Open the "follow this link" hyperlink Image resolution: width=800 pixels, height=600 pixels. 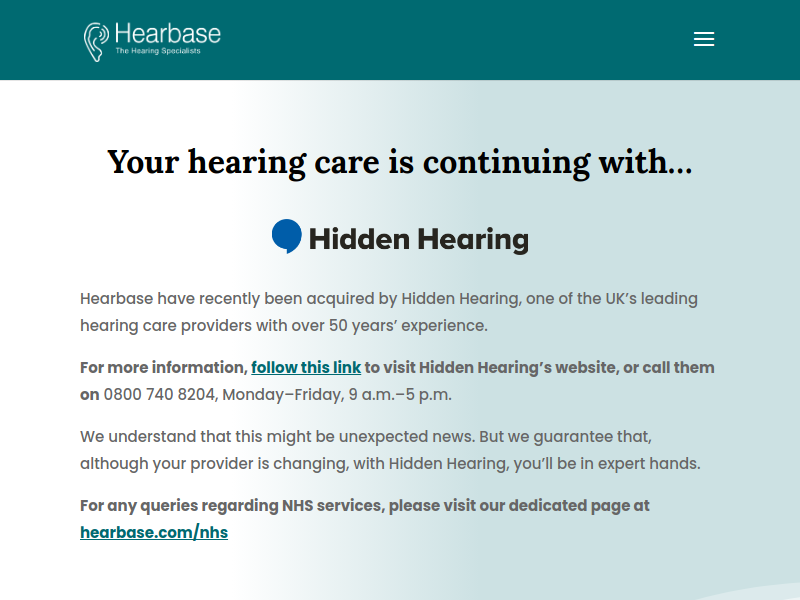tap(306, 367)
